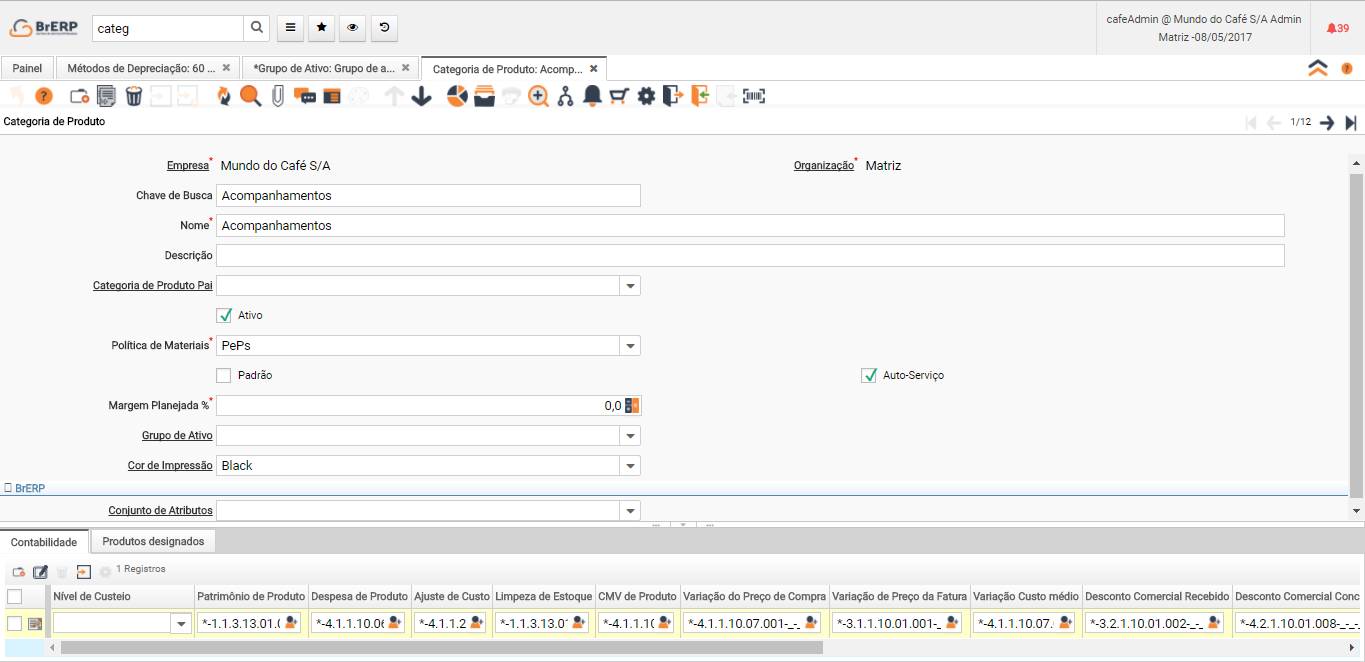Open Grupo de Ativo dropdown

pos(630,436)
